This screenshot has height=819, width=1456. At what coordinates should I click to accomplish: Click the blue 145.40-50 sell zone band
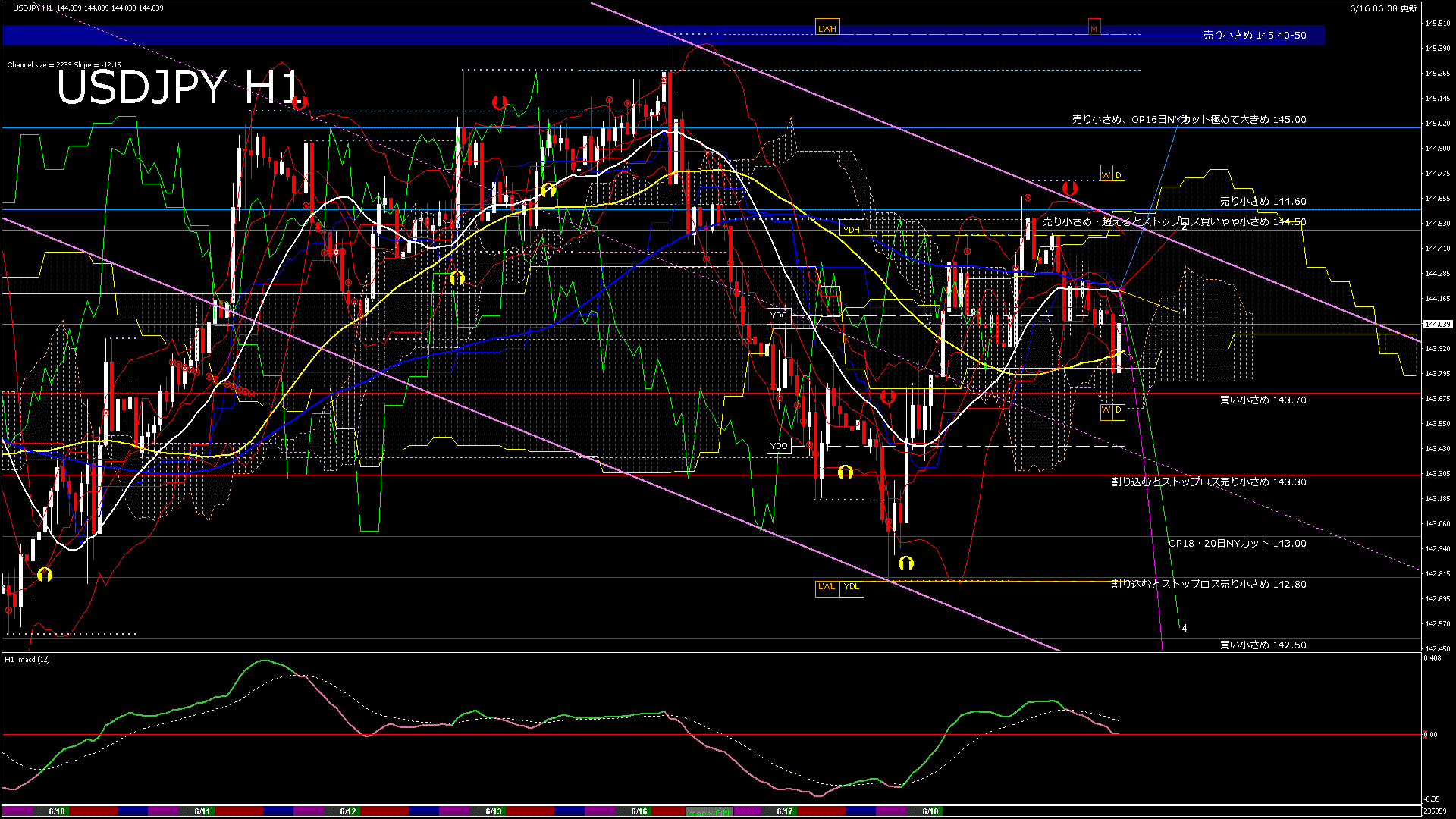455,36
